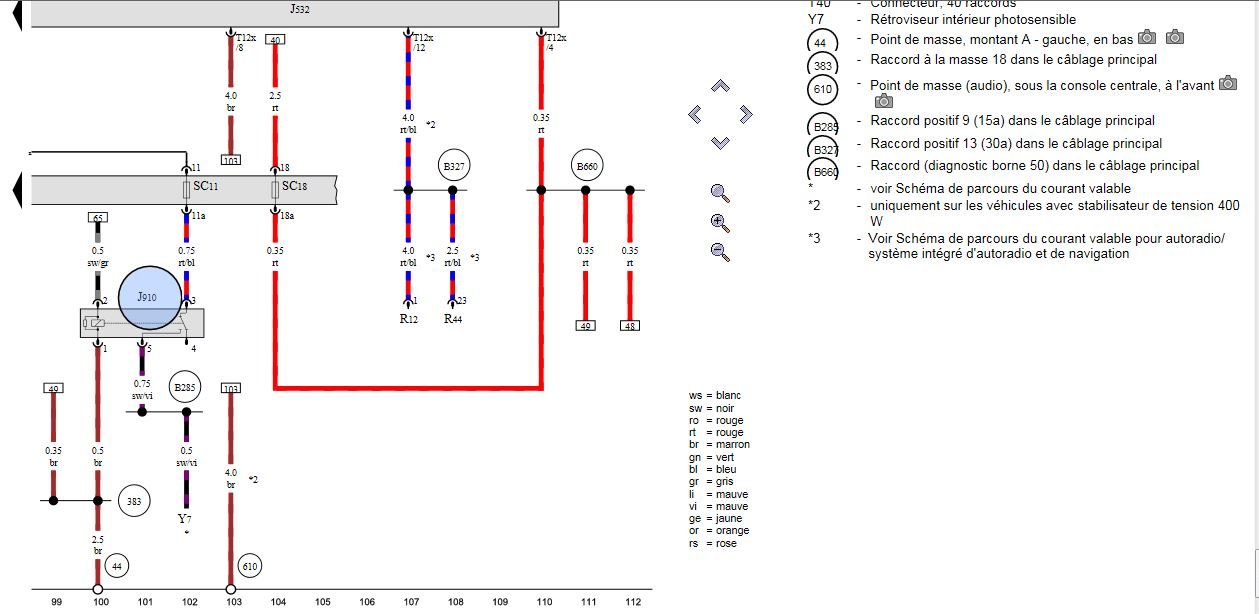Click the T12x /8 connector pin label
The image size is (1259, 614).
(x=246, y=42)
